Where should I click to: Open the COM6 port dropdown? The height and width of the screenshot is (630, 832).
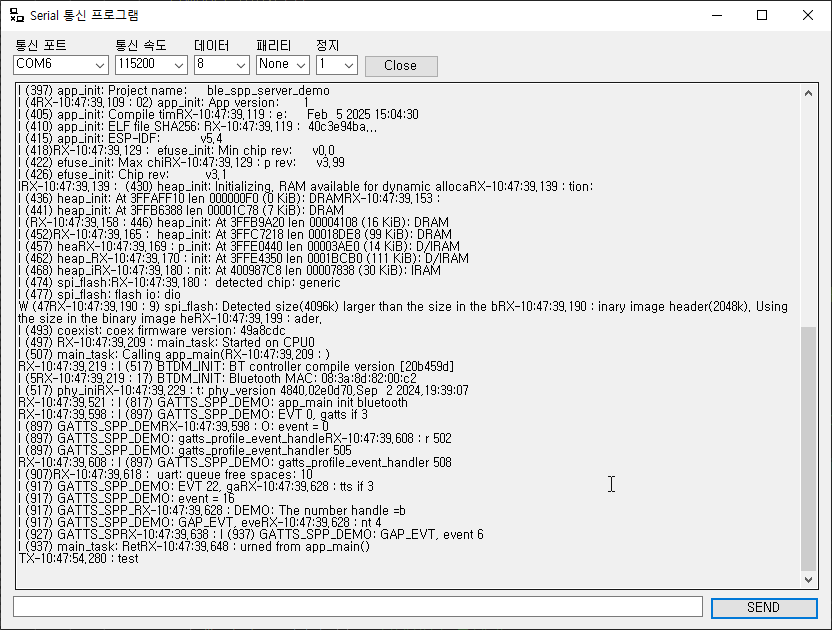click(61, 65)
